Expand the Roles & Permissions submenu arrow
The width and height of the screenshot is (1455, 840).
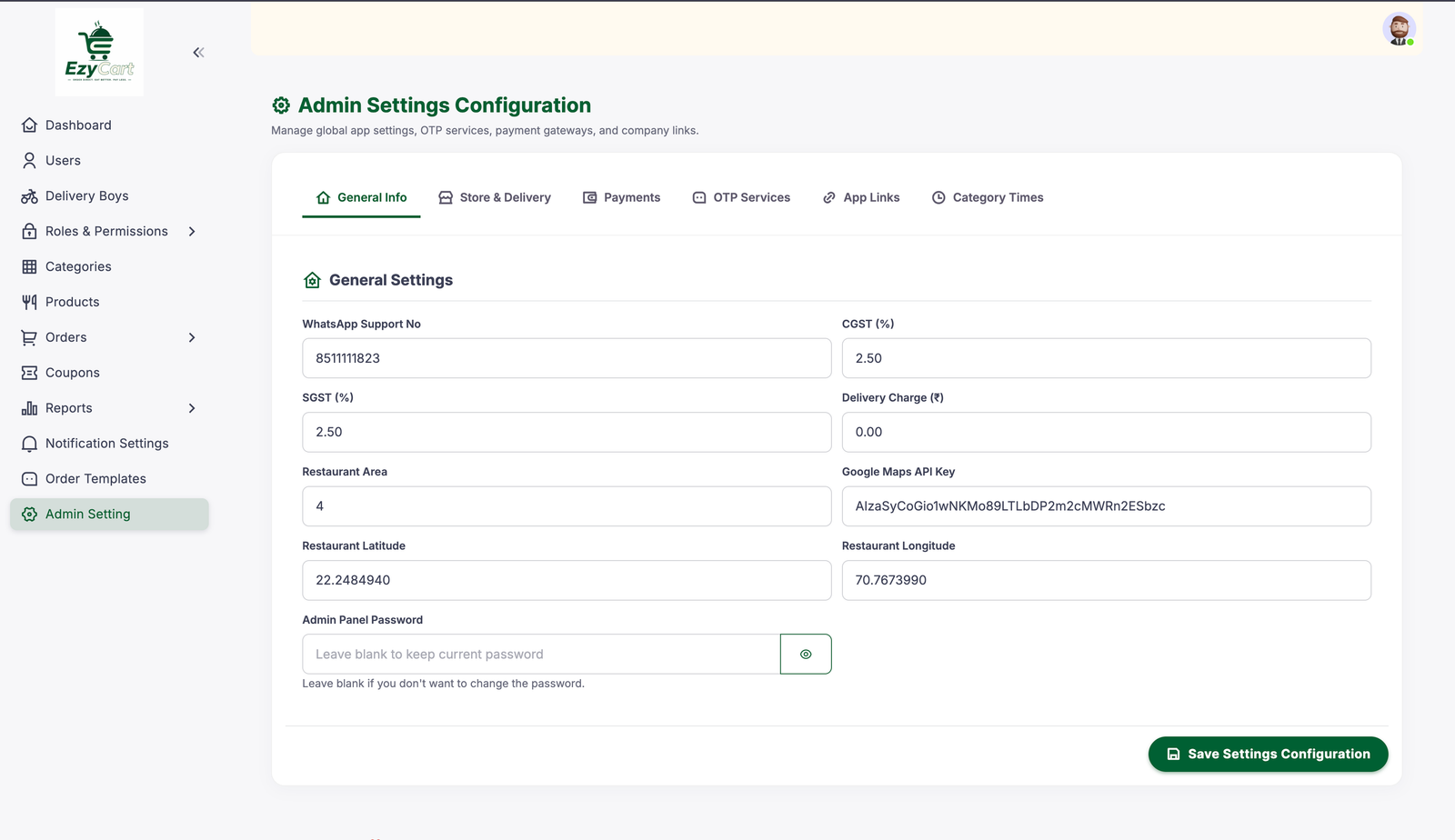(x=192, y=232)
